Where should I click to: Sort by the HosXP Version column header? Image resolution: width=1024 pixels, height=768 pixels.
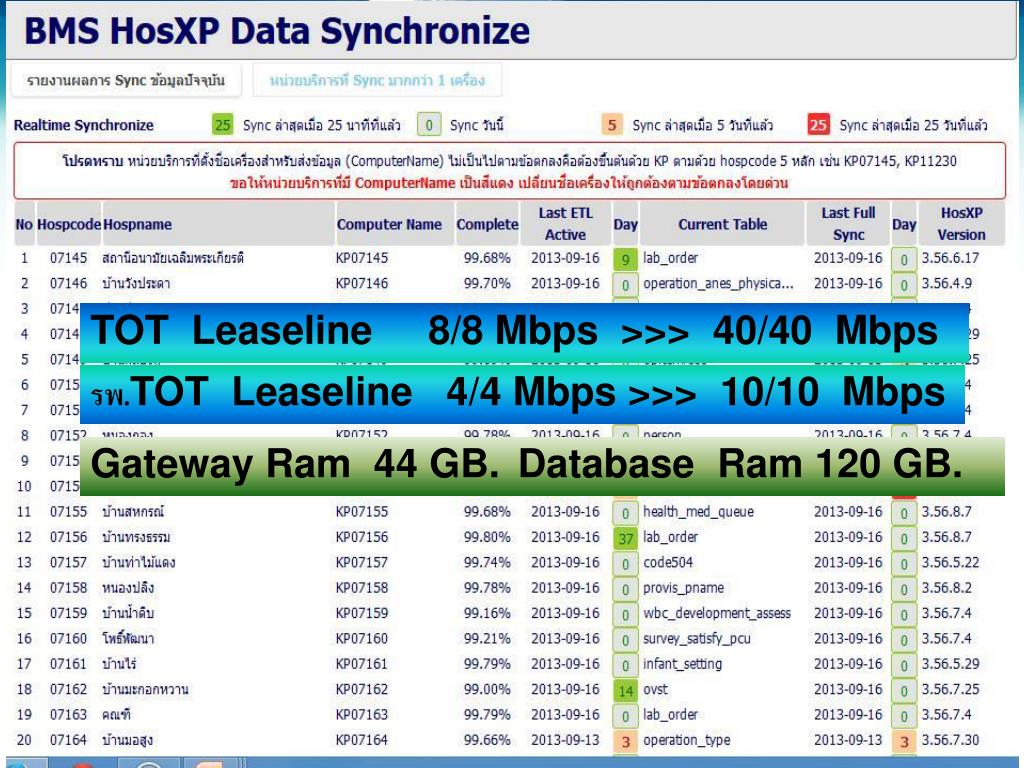click(961, 224)
